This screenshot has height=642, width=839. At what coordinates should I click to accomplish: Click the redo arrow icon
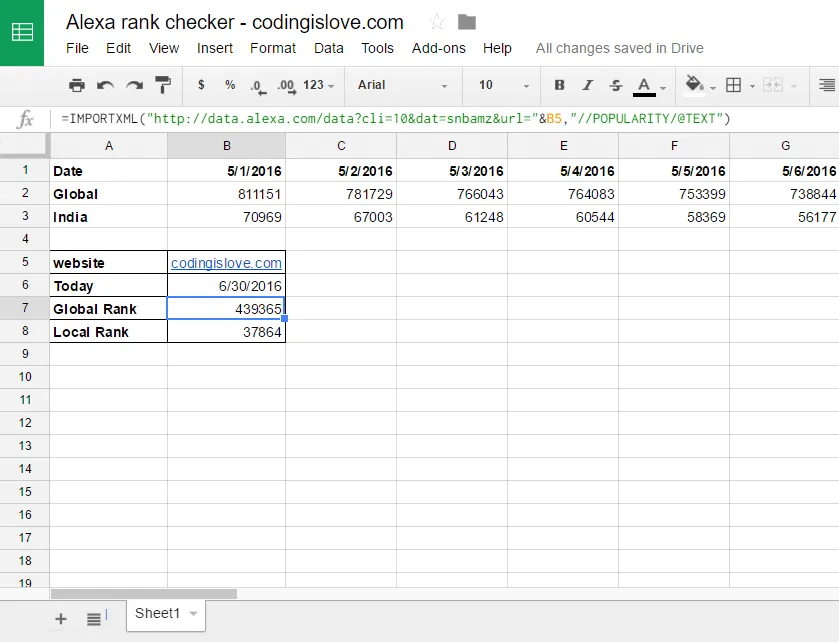click(x=134, y=85)
